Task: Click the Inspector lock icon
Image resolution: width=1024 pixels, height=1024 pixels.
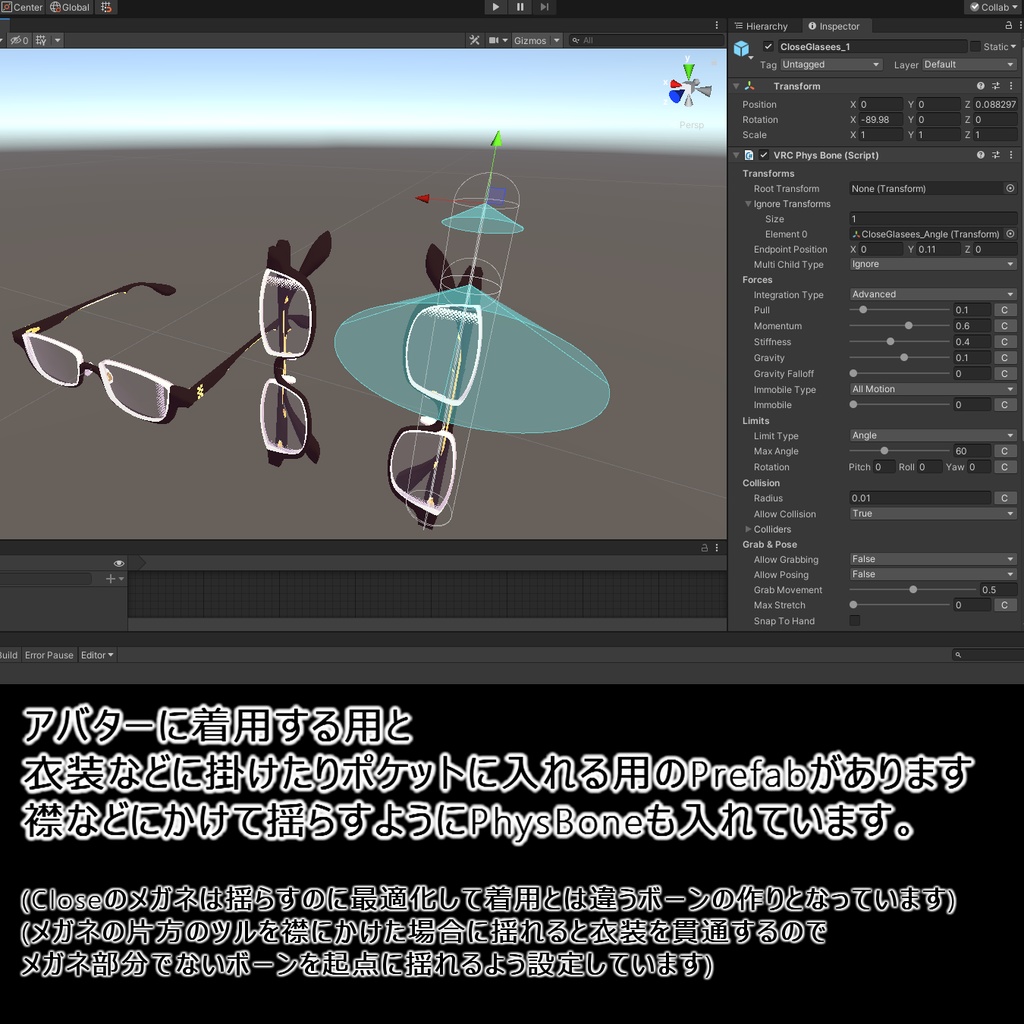Action: [x=1008, y=25]
